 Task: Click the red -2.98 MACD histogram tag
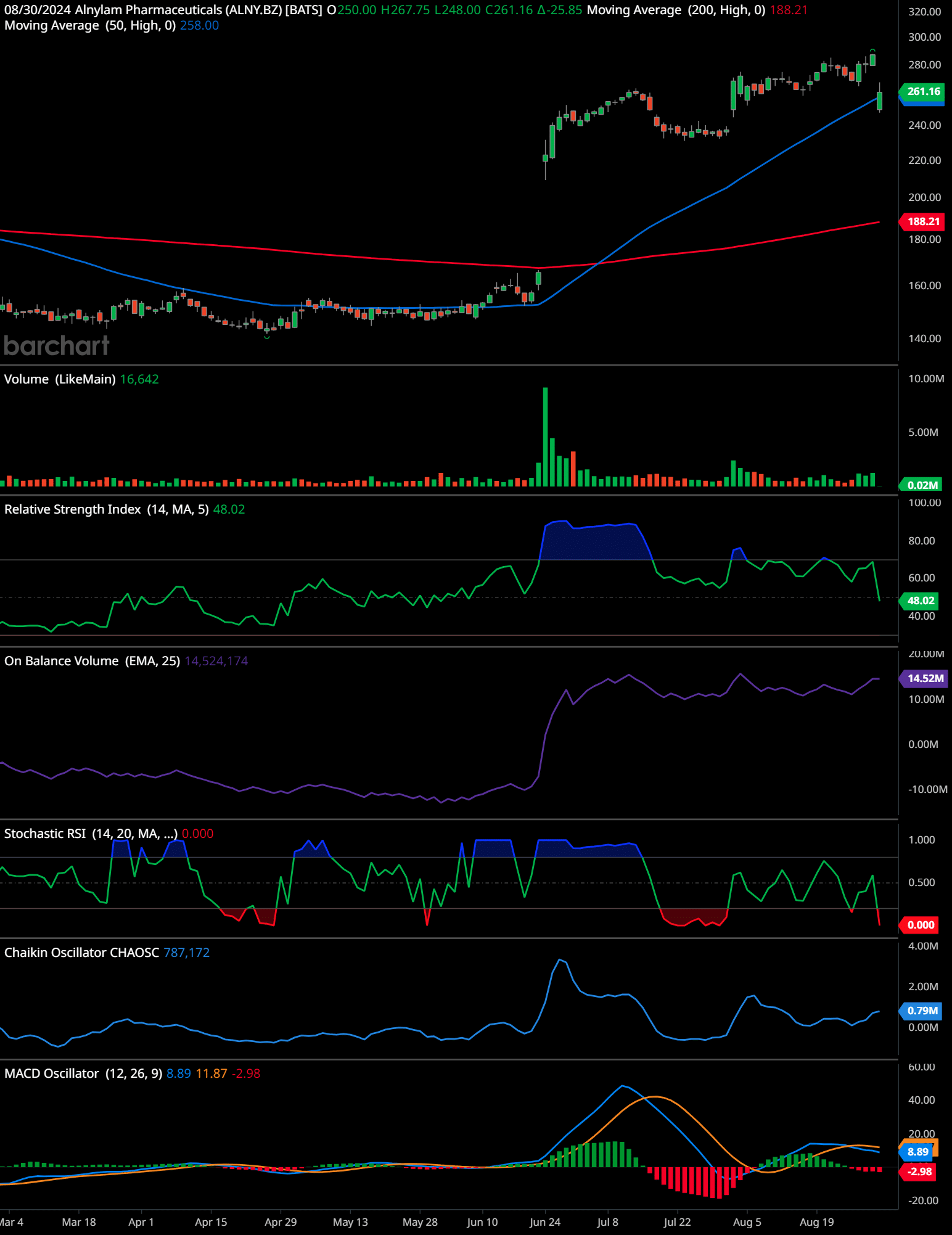(x=919, y=1171)
